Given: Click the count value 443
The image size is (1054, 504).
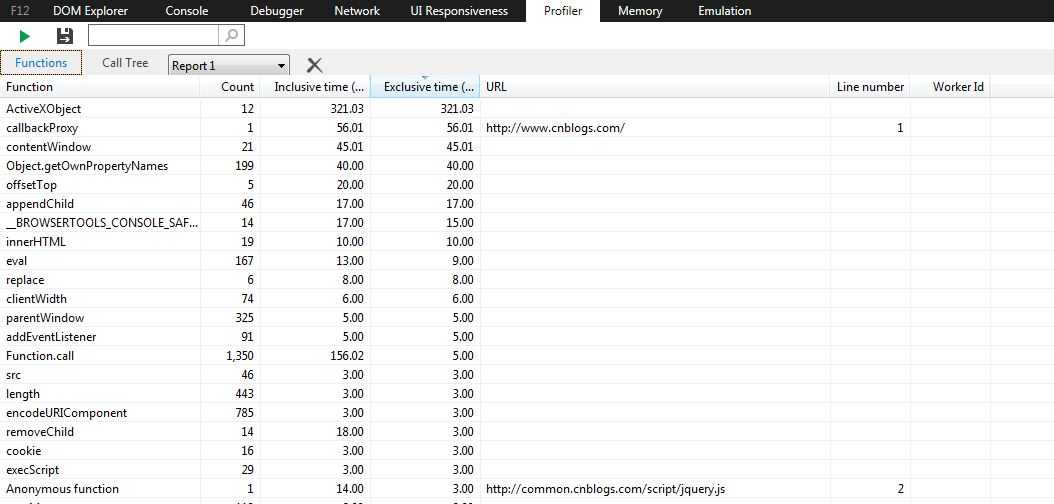Looking at the screenshot, I should click(245, 394).
